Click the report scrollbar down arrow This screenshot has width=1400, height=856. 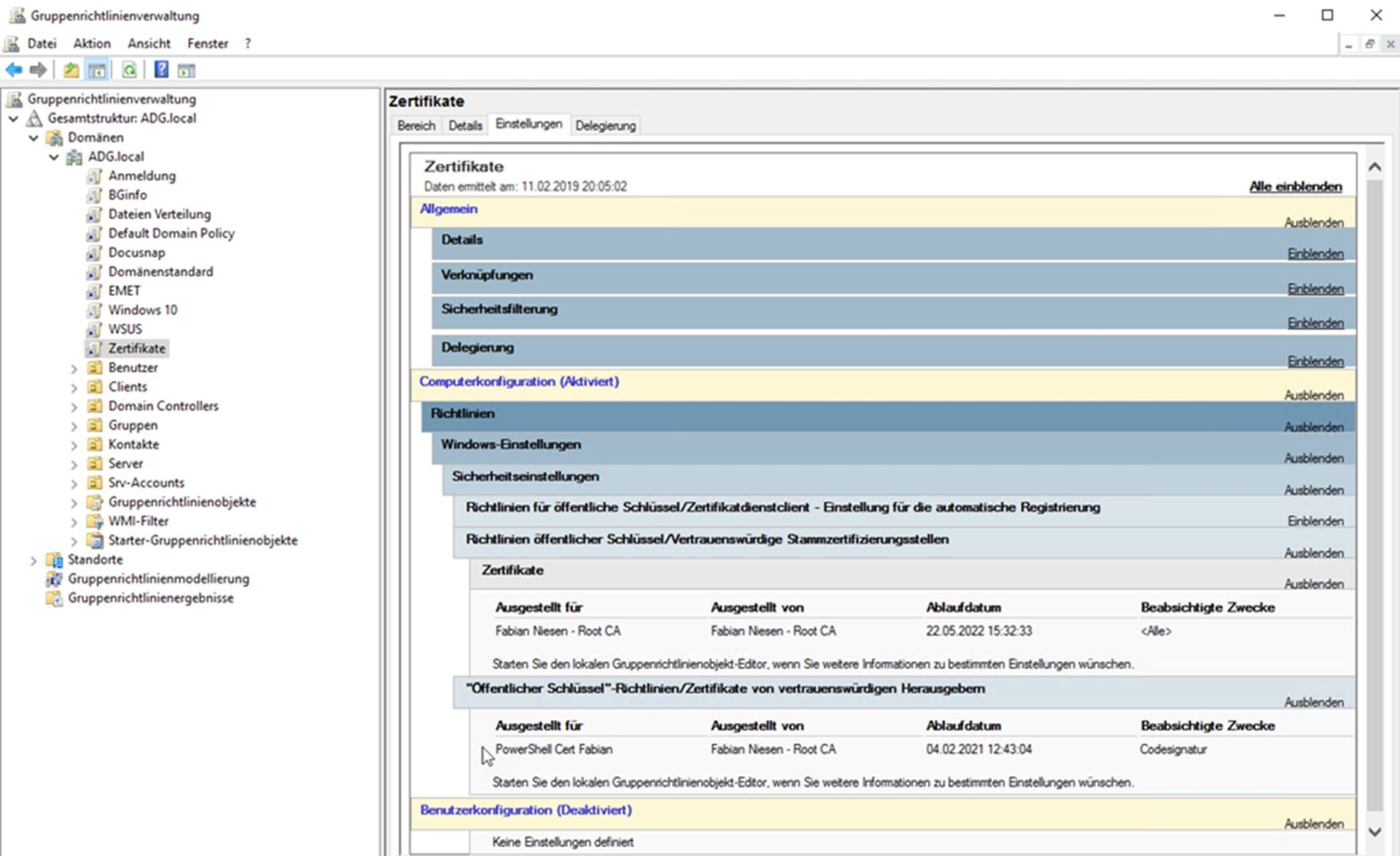click(1375, 832)
